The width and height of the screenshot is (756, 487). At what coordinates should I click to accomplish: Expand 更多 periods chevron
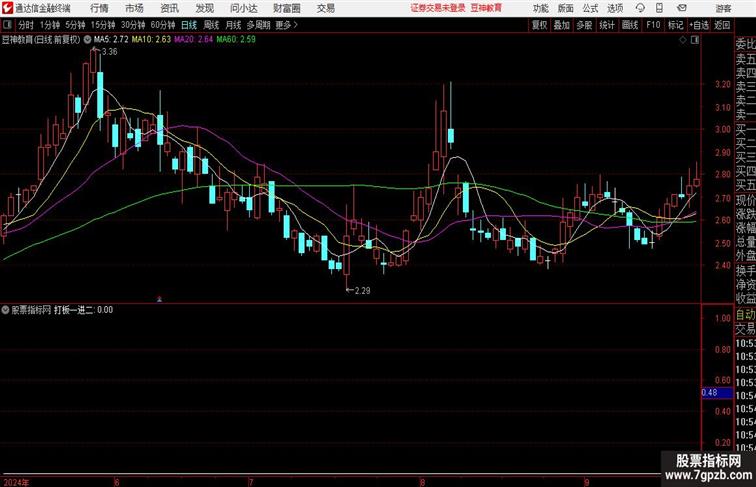[286, 25]
